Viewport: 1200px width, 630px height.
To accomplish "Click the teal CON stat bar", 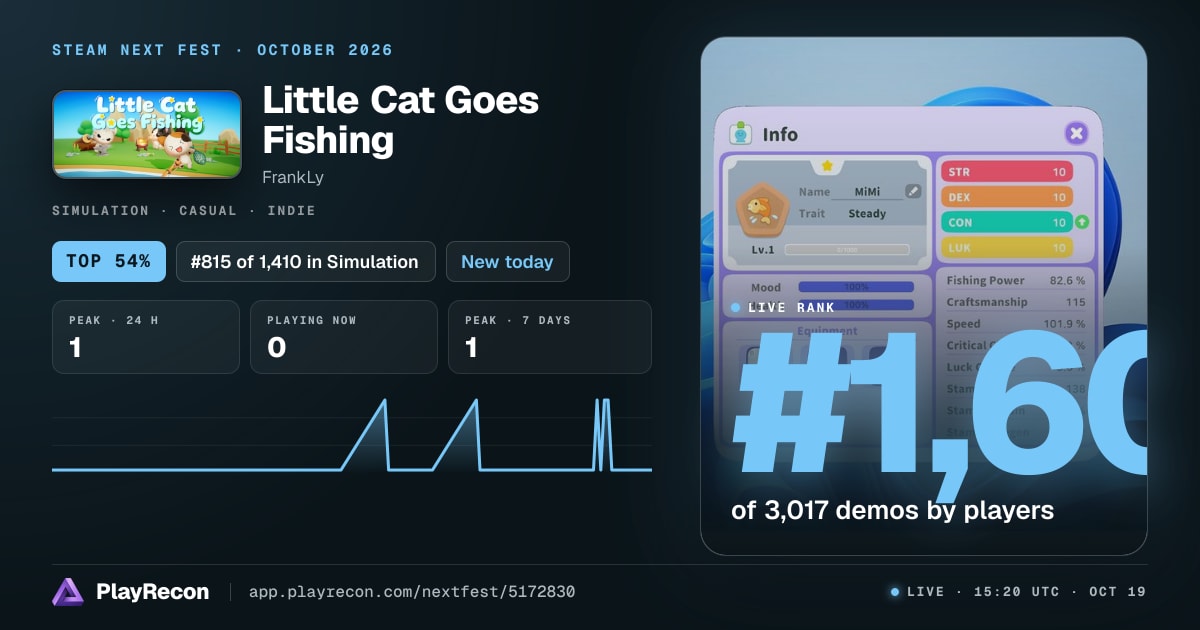I will click(x=1007, y=223).
